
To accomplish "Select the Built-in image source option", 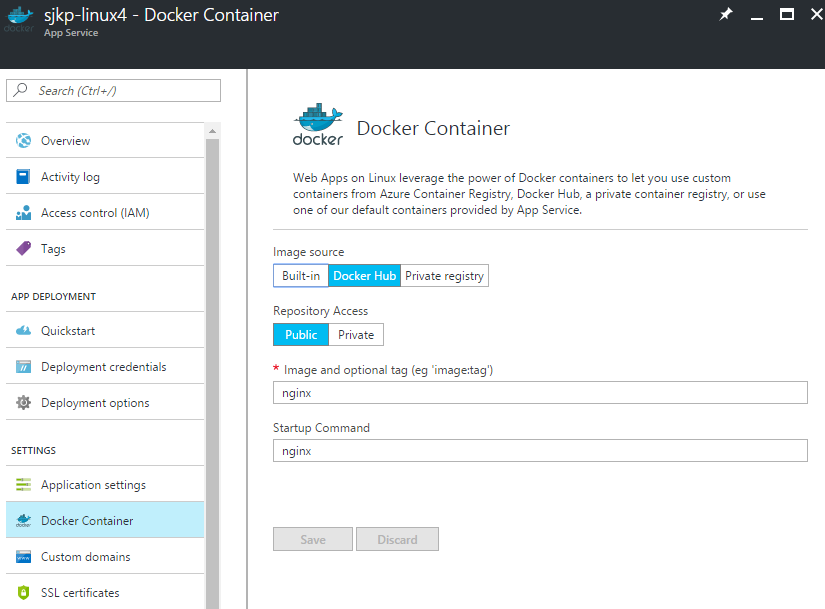I will coord(300,275).
